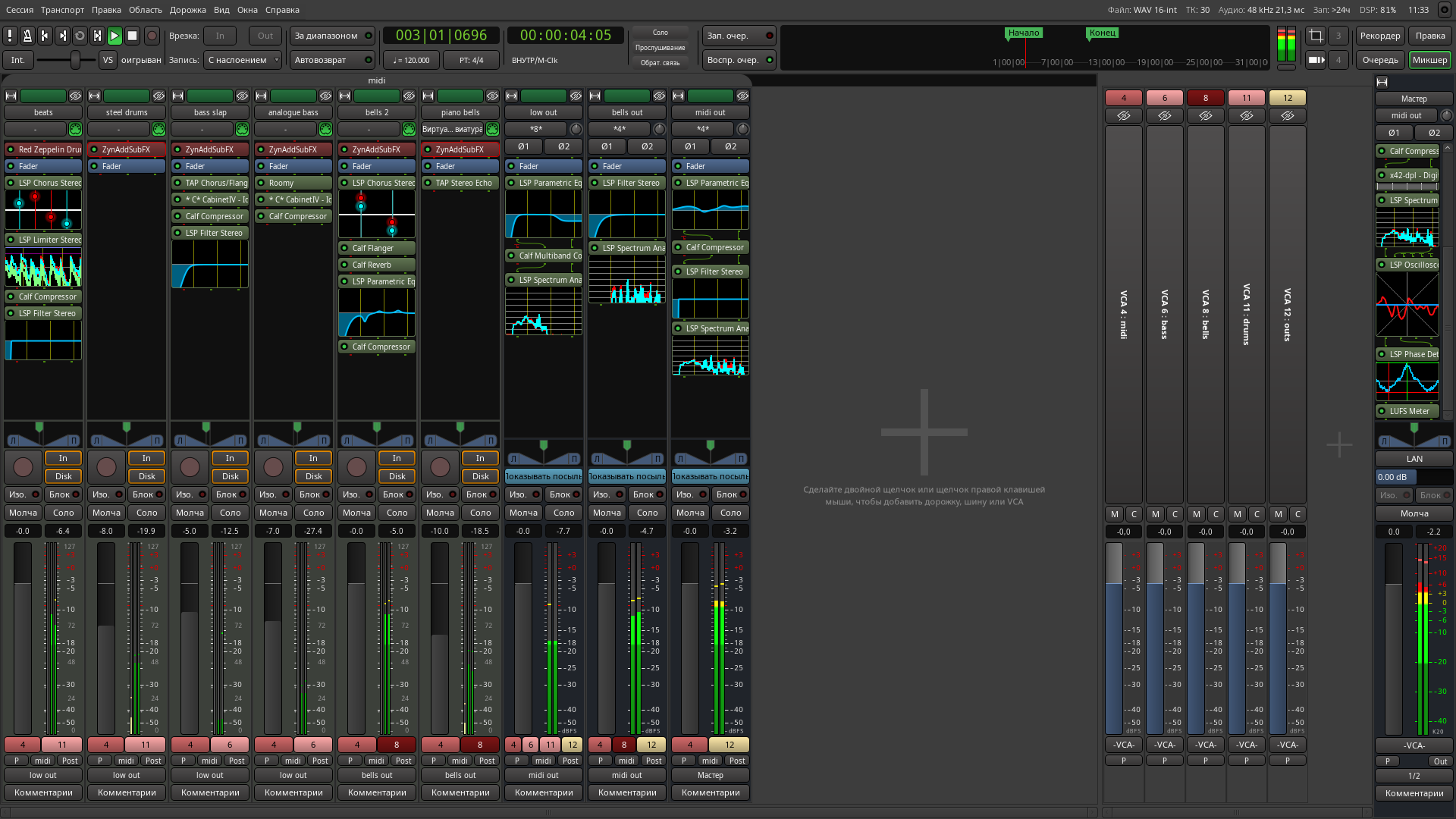The image size is (1456, 819).
Task: Click the stop transport button
Action: click(132, 36)
